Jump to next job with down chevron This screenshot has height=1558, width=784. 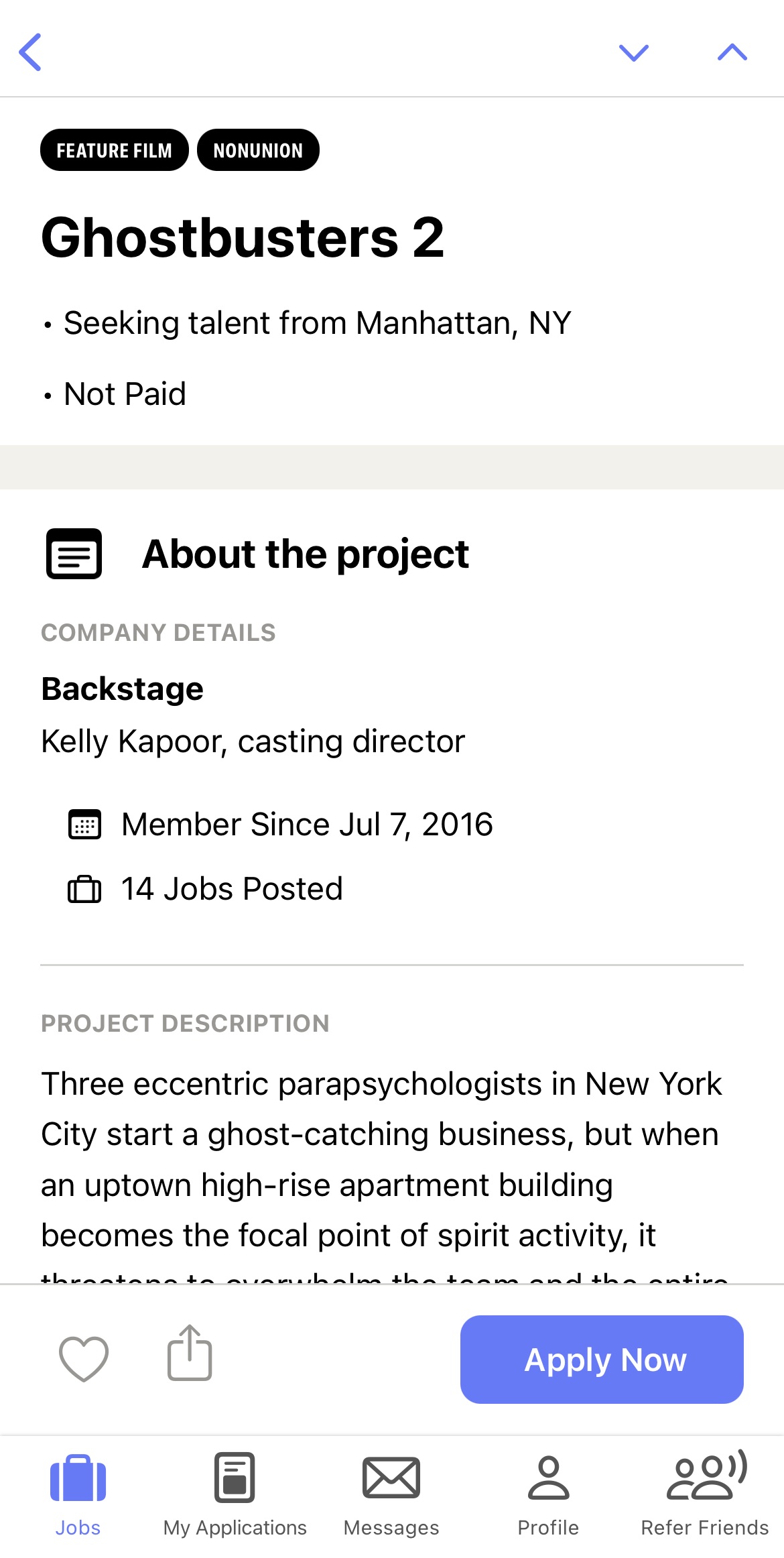tap(633, 52)
